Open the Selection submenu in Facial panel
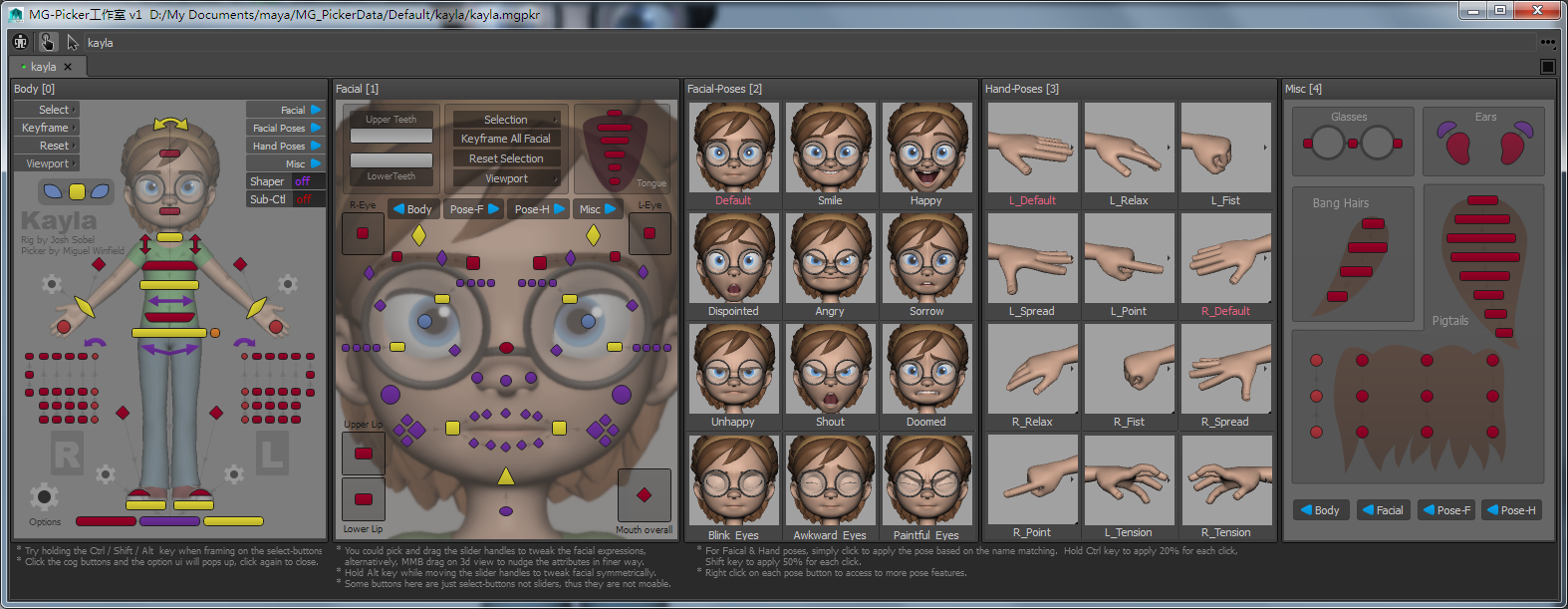1568x609 pixels. (x=506, y=120)
